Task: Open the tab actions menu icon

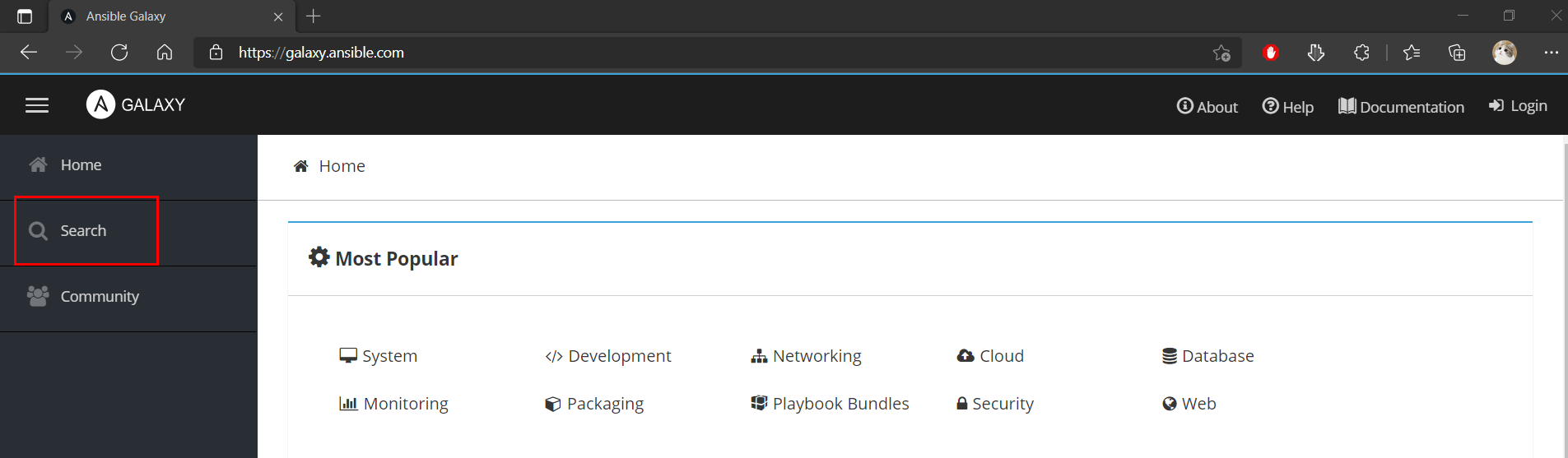Action: point(25,16)
